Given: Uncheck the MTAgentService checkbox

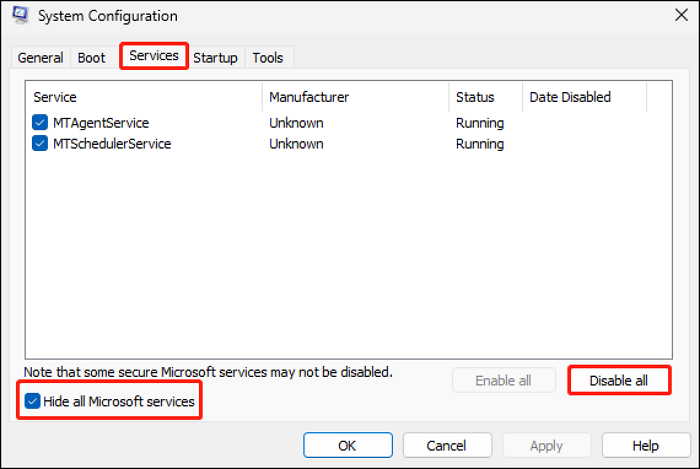Looking at the screenshot, I should (40, 122).
